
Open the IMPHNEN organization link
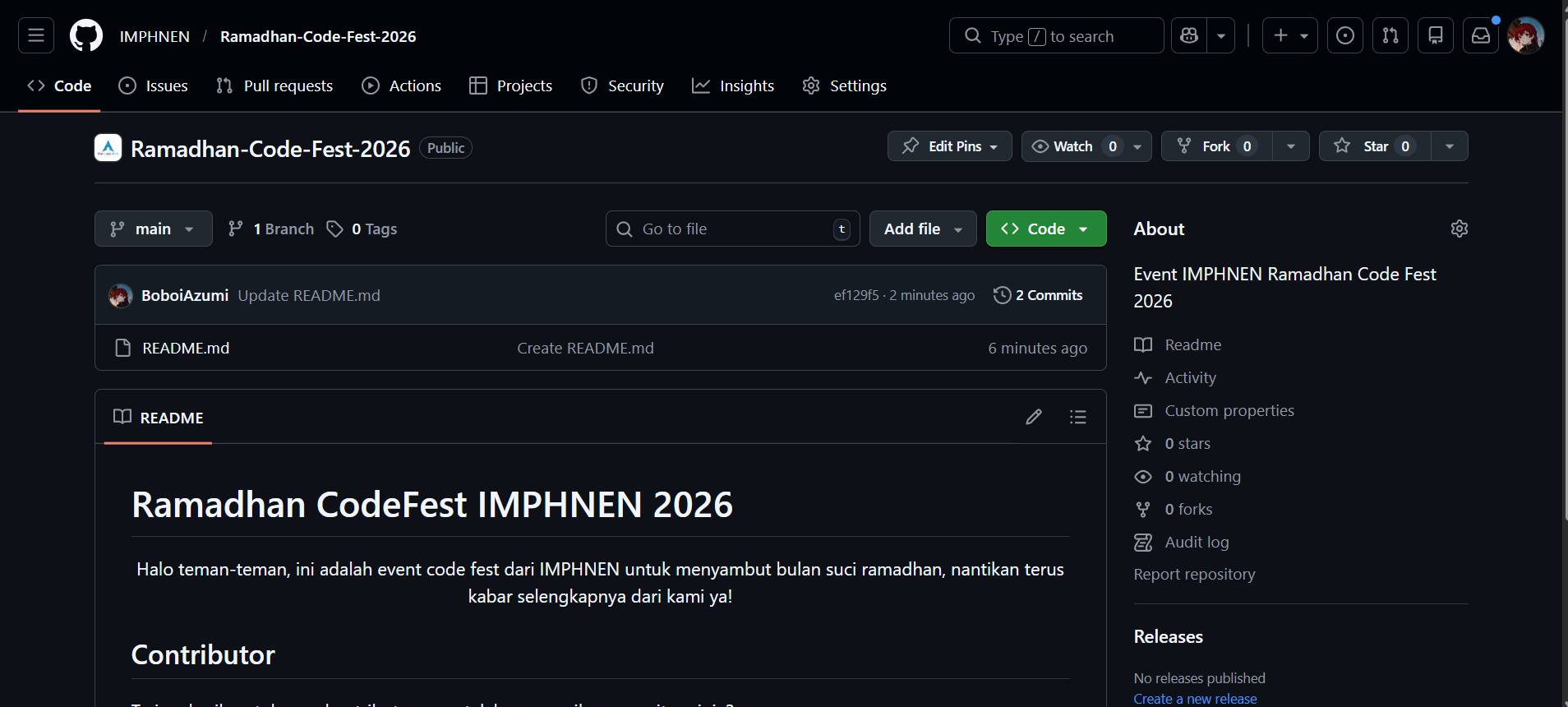[x=154, y=36]
